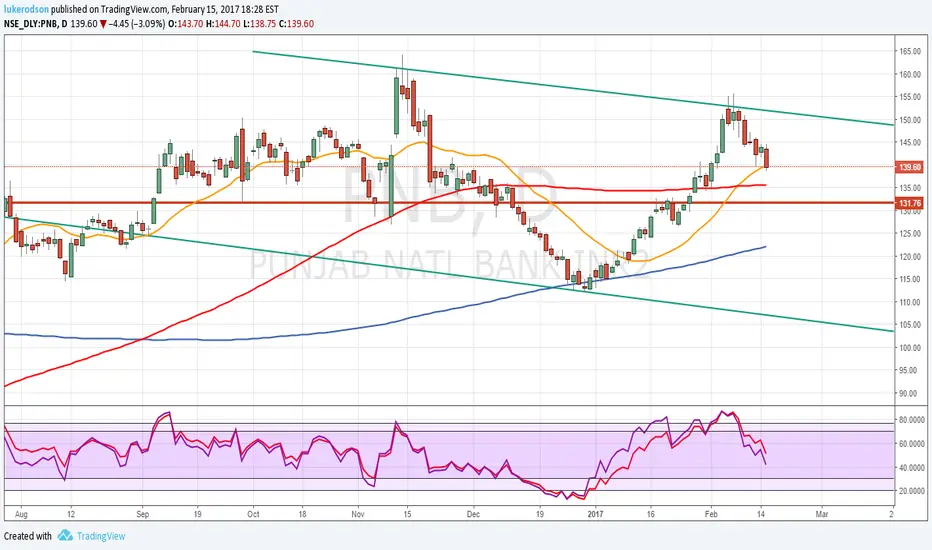Click the 155.00 price axis label
The width and height of the screenshot is (932, 550).
(x=909, y=97)
